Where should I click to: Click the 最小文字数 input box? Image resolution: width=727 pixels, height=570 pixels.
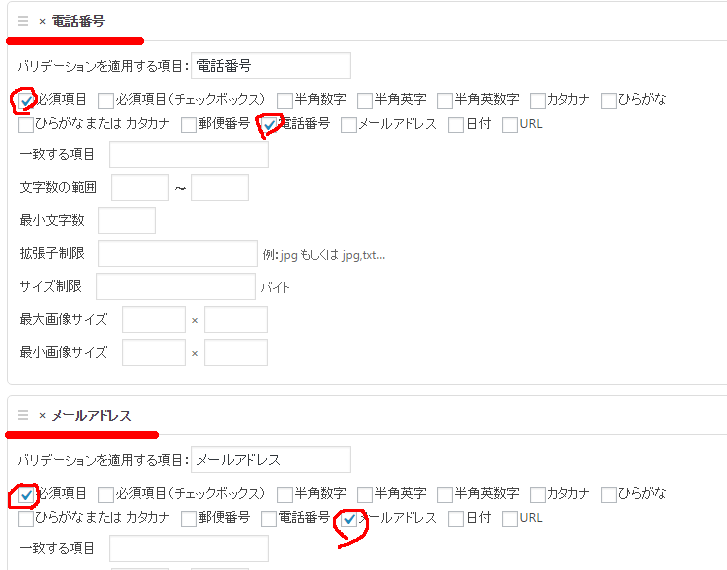pos(127,220)
